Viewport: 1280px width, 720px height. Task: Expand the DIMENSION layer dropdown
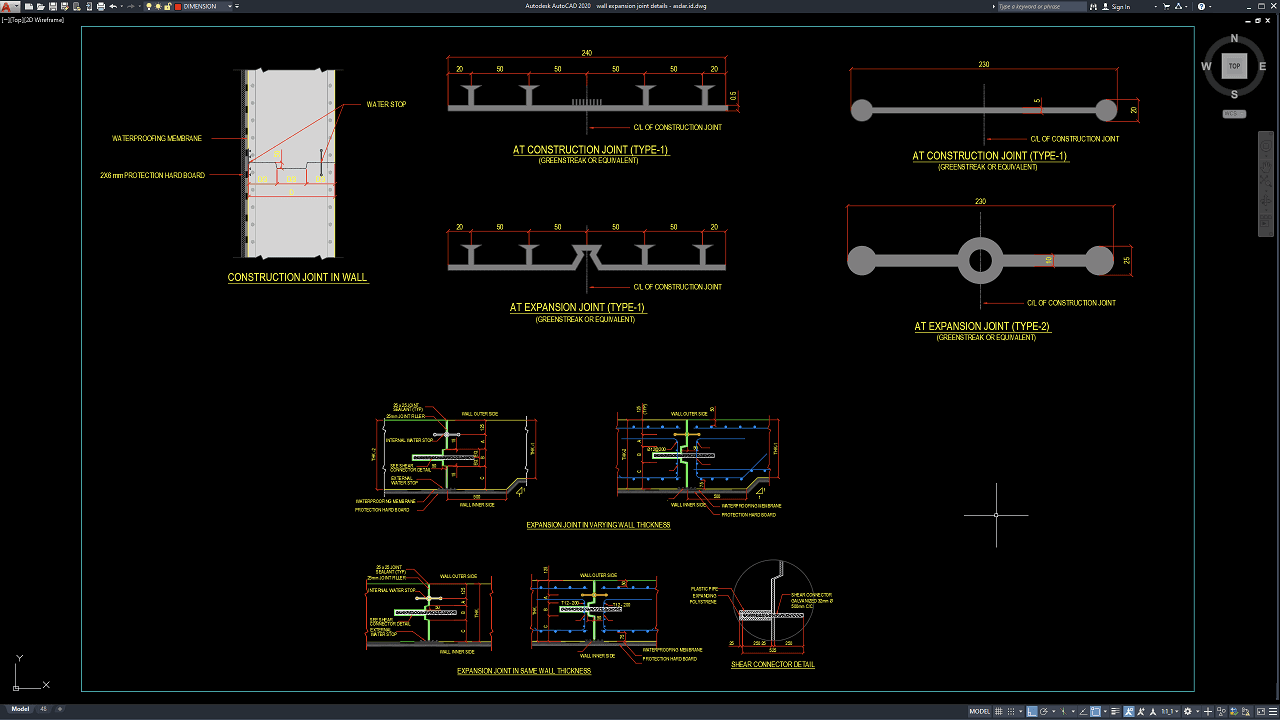coord(230,7)
